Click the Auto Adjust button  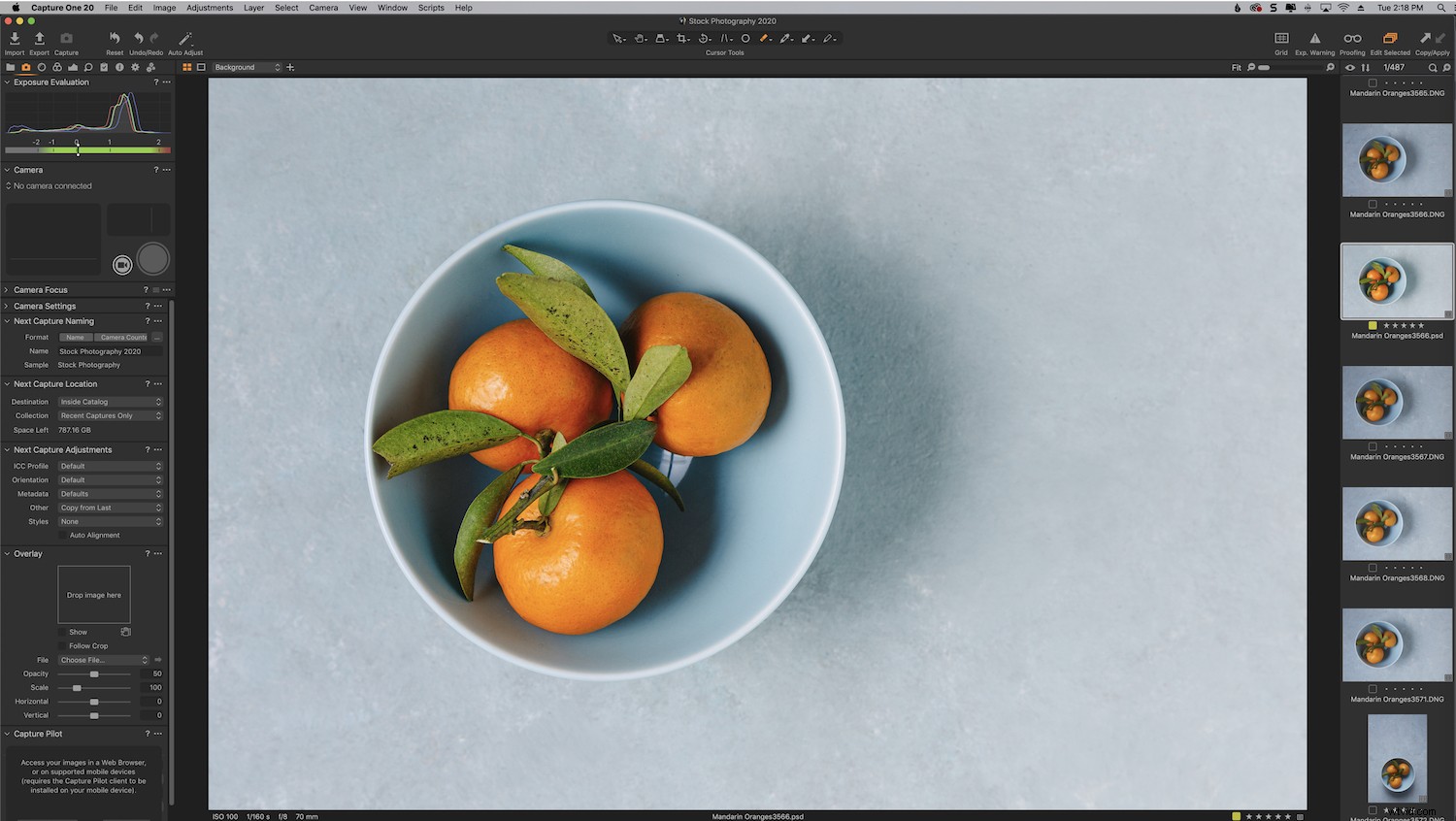point(184,39)
